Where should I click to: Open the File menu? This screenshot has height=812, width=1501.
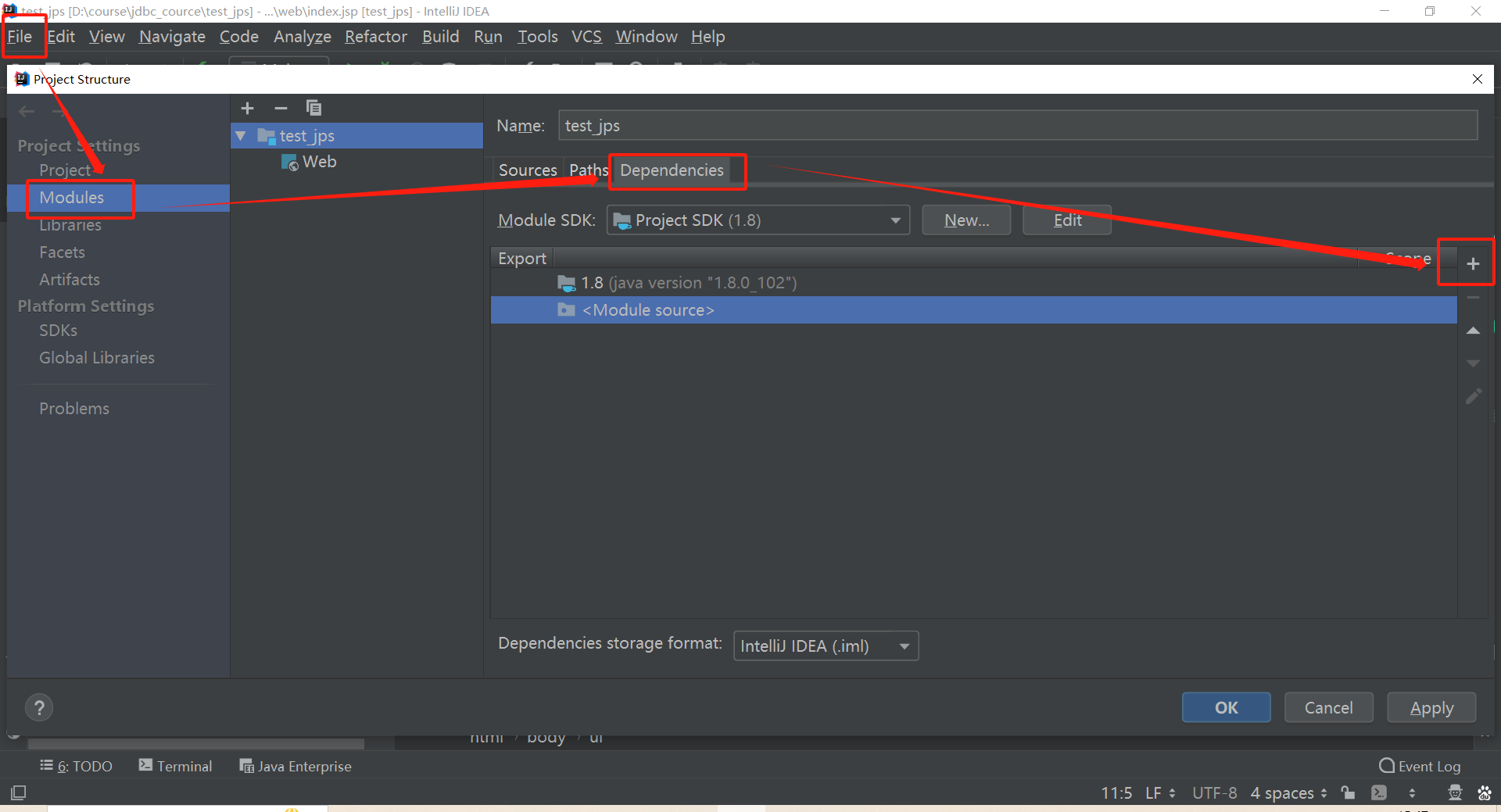(x=20, y=37)
